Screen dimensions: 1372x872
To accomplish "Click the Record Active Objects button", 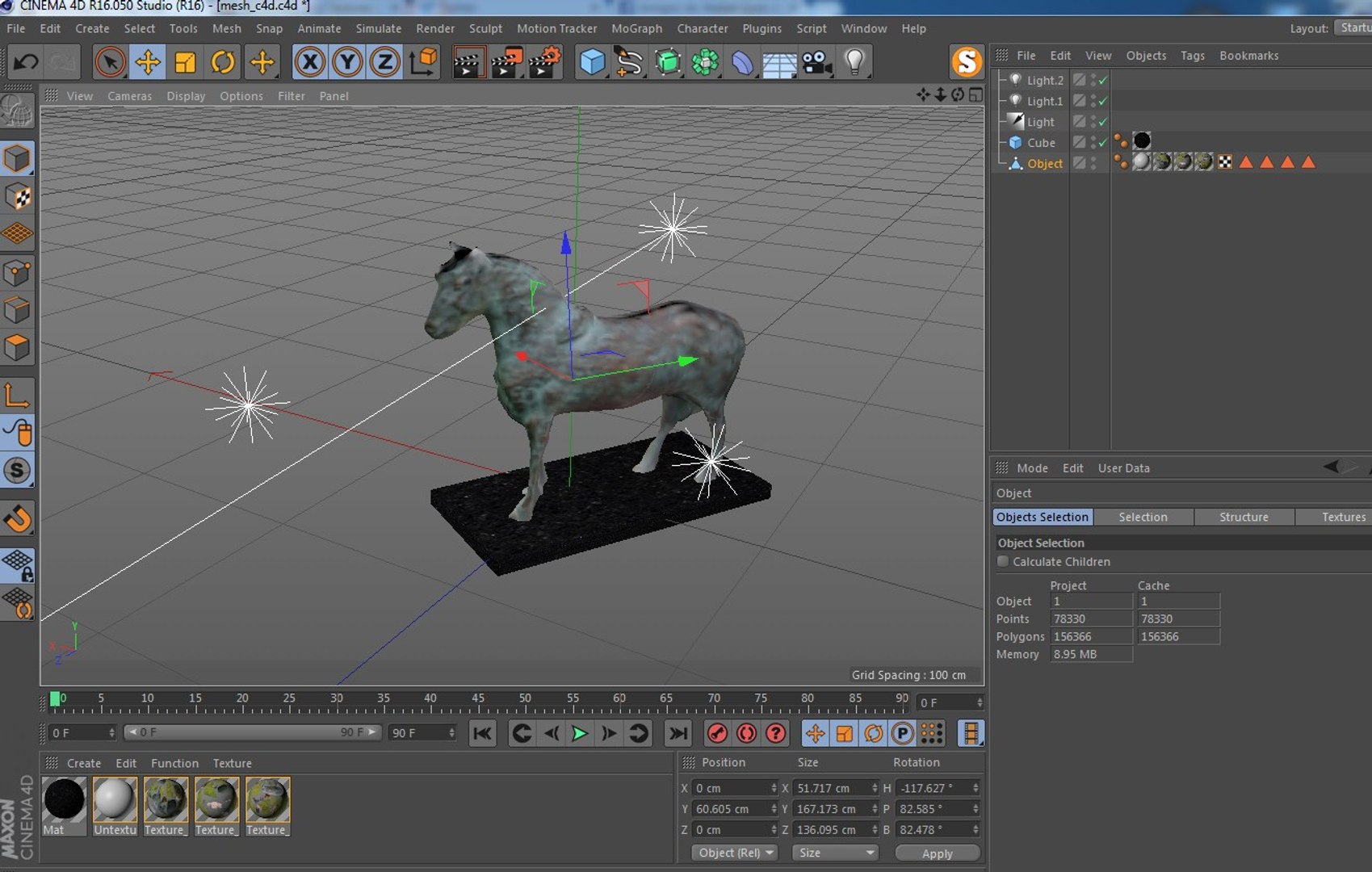I will coord(717,733).
